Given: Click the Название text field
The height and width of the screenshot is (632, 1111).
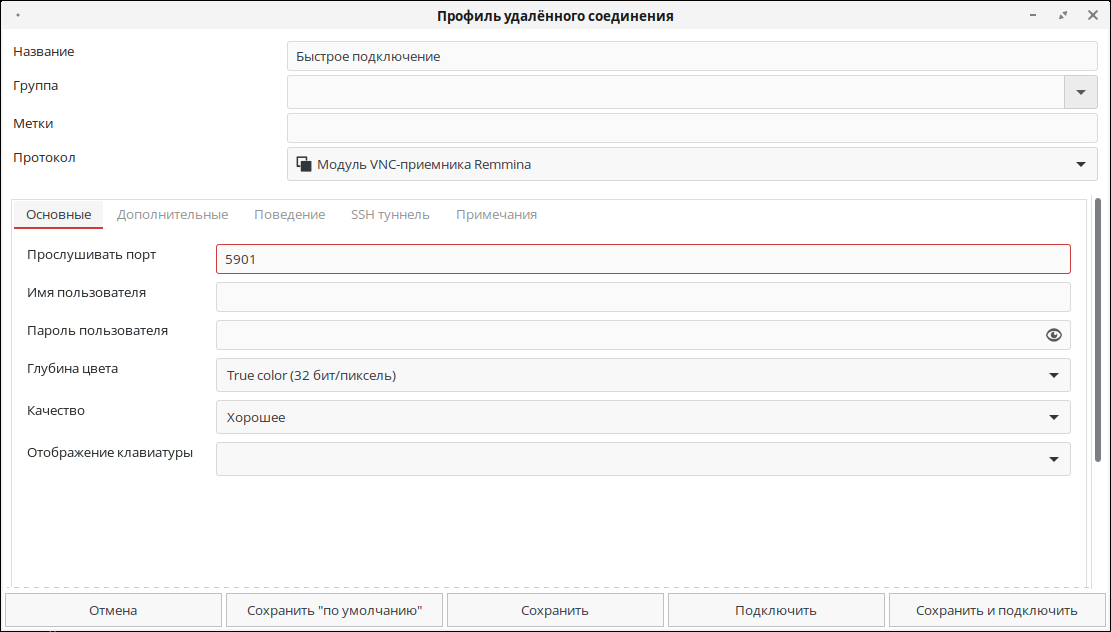Looking at the screenshot, I should tap(692, 56).
